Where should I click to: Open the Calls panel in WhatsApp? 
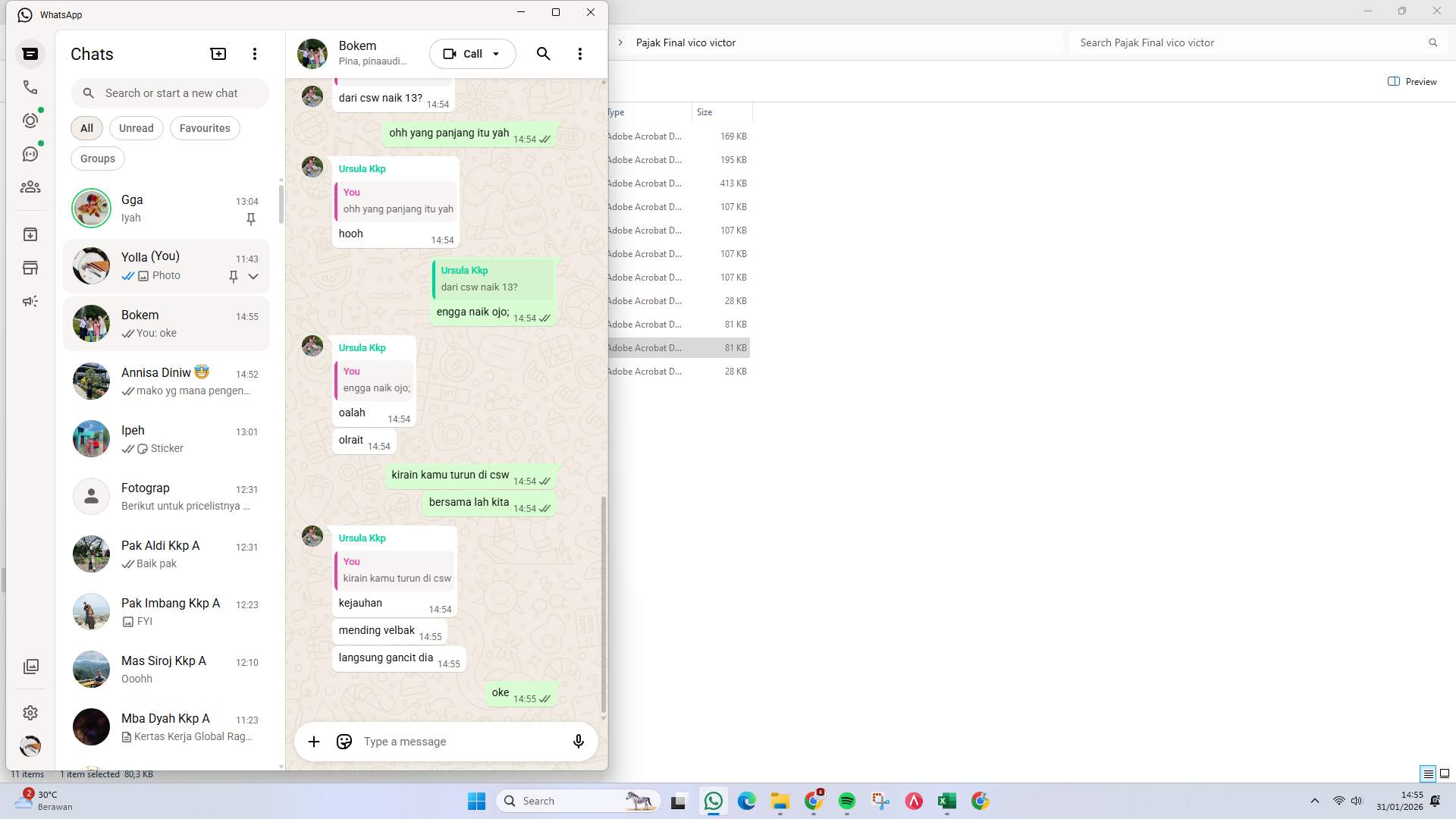coord(30,86)
